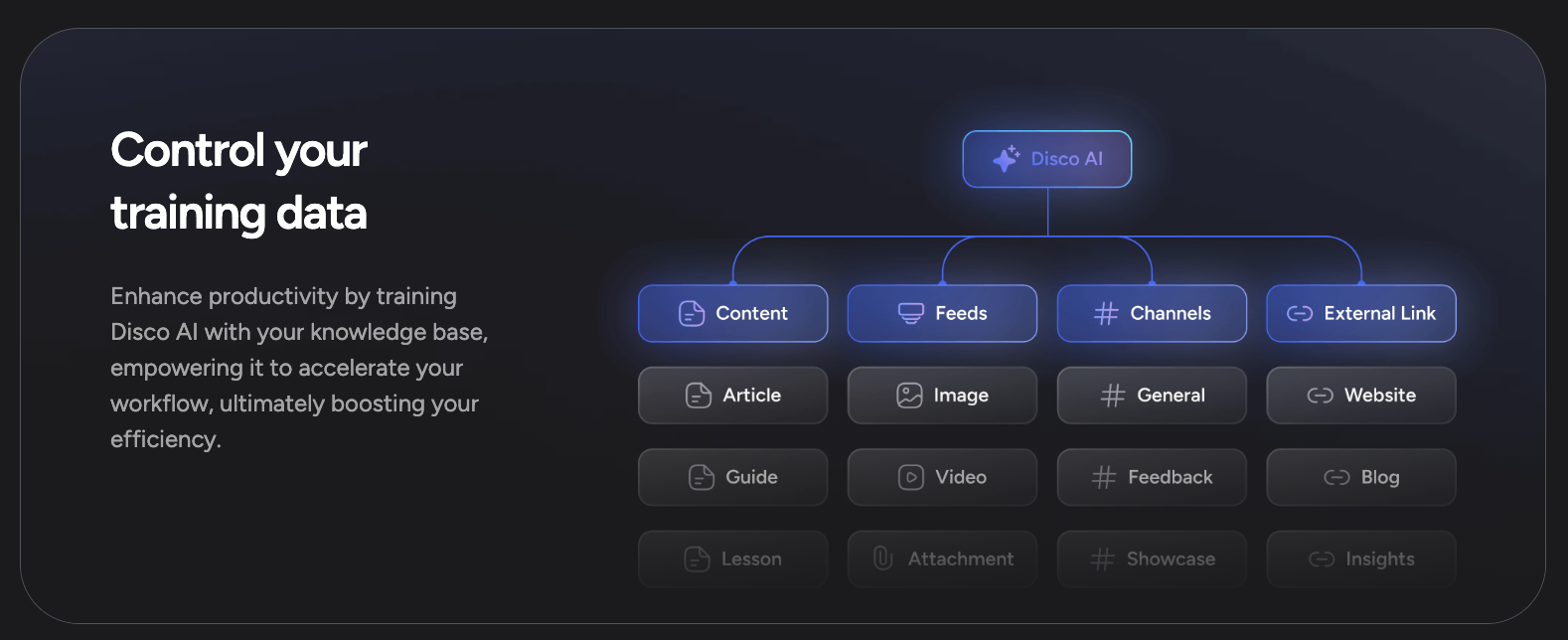
Task: Open the Feedback channel node
Action: click(x=1152, y=478)
